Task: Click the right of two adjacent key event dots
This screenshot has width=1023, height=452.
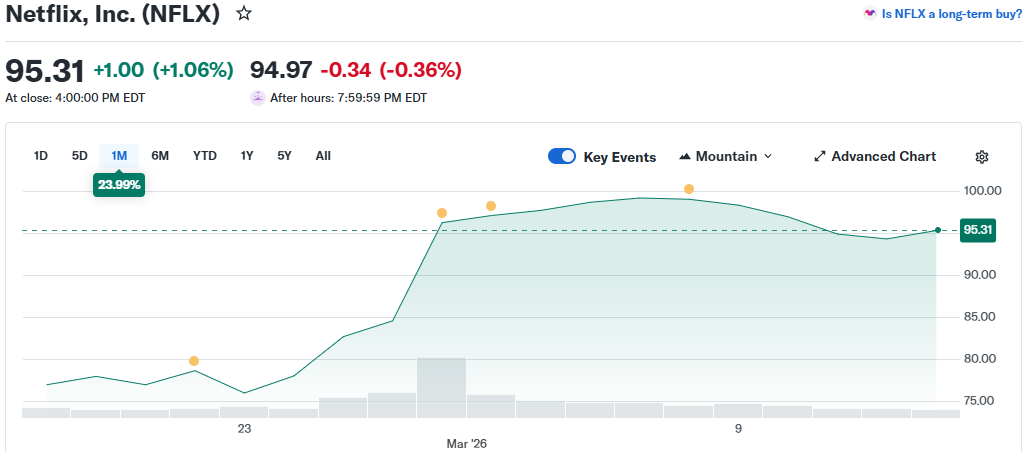Action: (491, 206)
